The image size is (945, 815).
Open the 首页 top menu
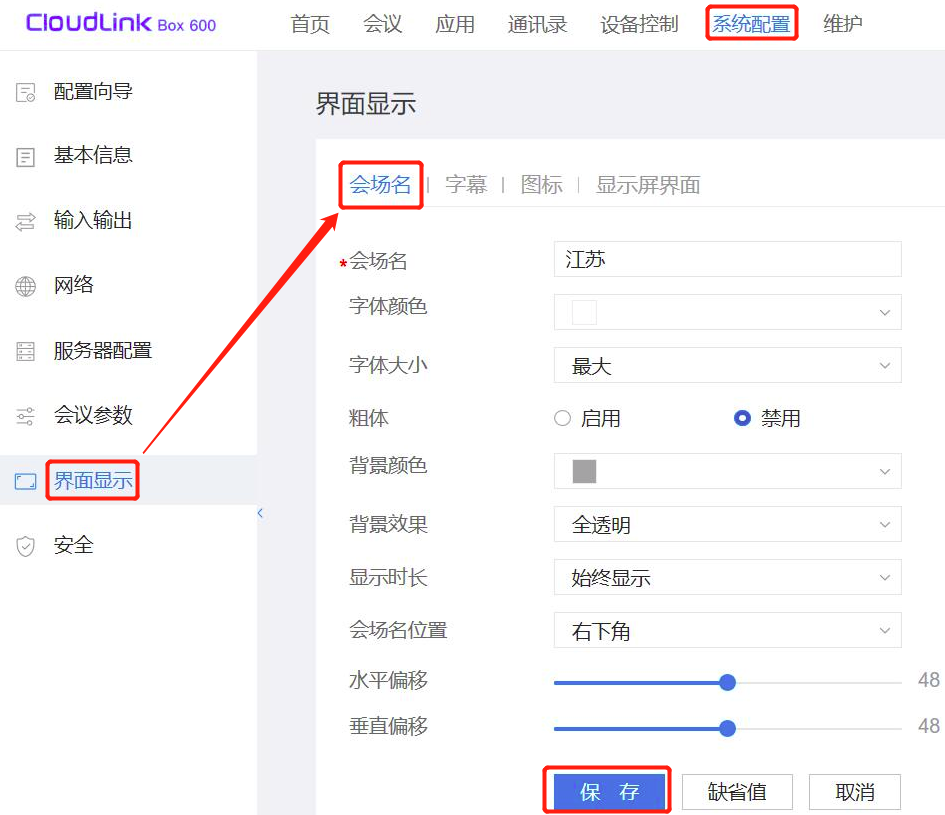pos(310,24)
